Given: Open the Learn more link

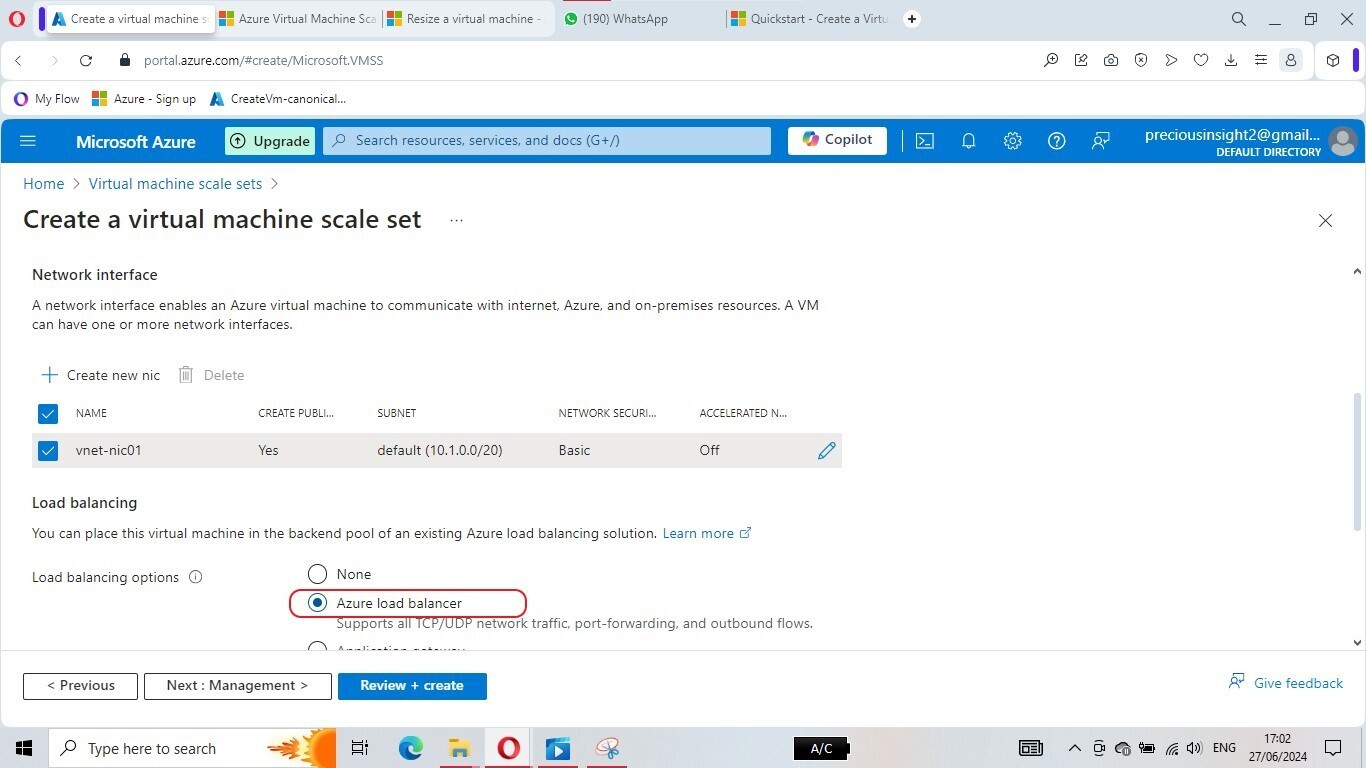Looking at the screenshot, I should pyautogui.click(x=707, y=533).
